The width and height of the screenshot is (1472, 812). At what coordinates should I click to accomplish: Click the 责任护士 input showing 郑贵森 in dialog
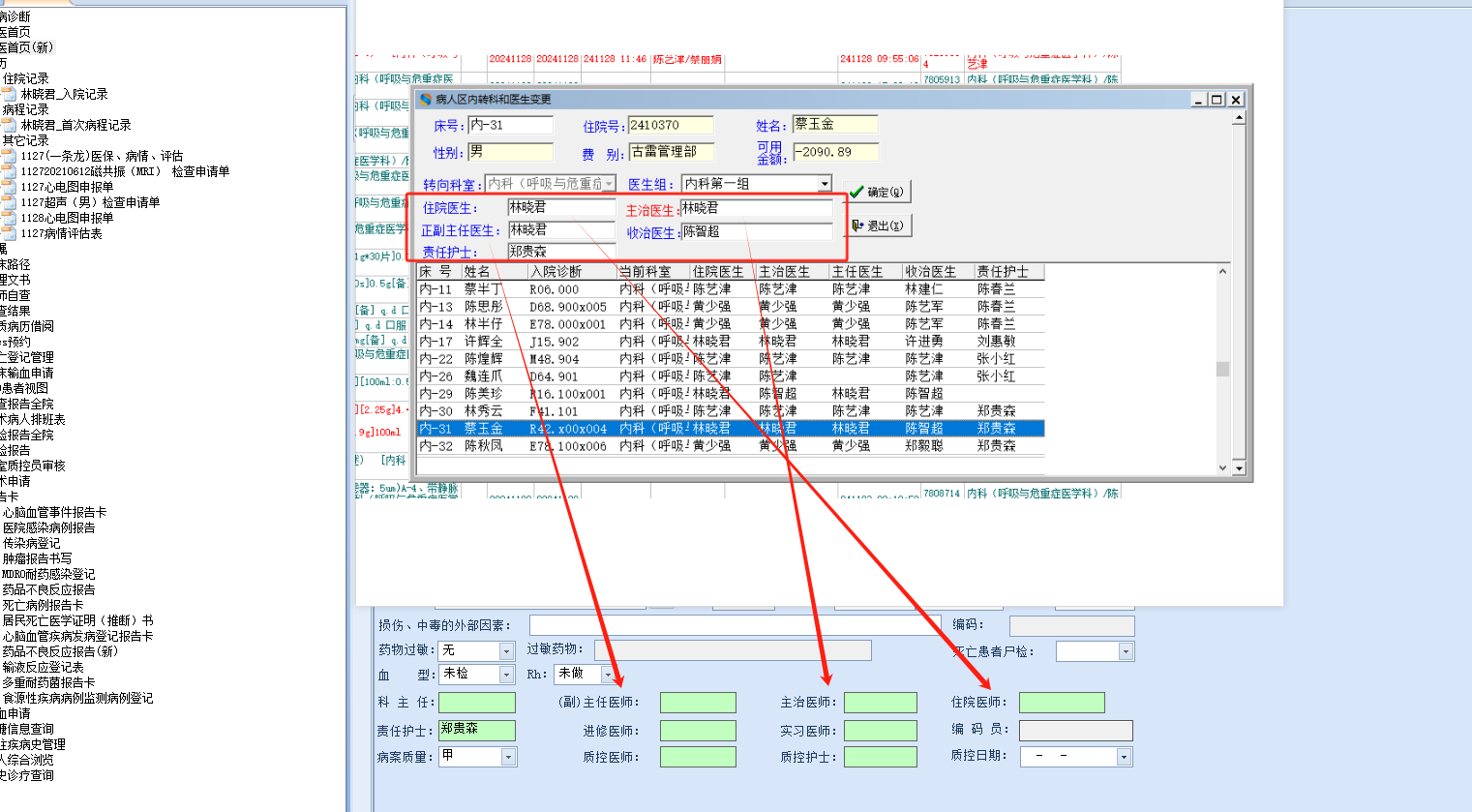click(561, 252)
